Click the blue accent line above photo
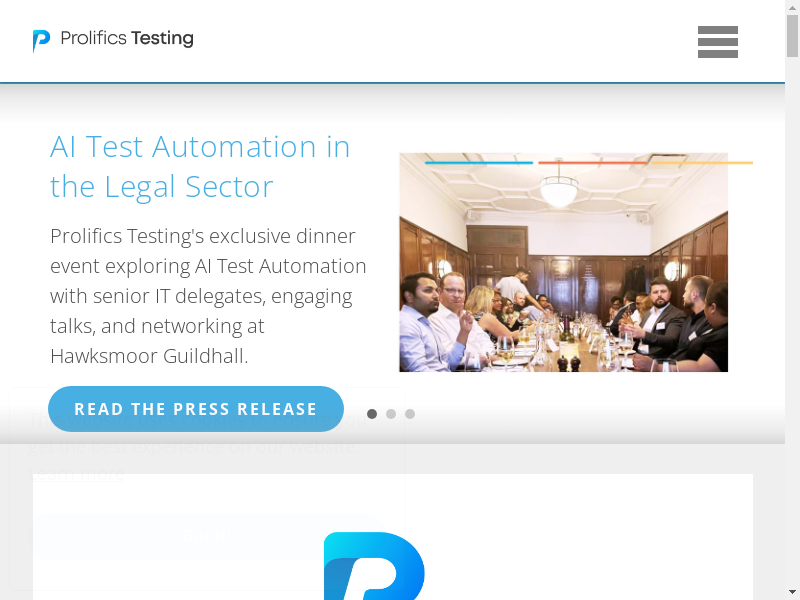The width and height of the screenshot is (800, 600). 479,163
